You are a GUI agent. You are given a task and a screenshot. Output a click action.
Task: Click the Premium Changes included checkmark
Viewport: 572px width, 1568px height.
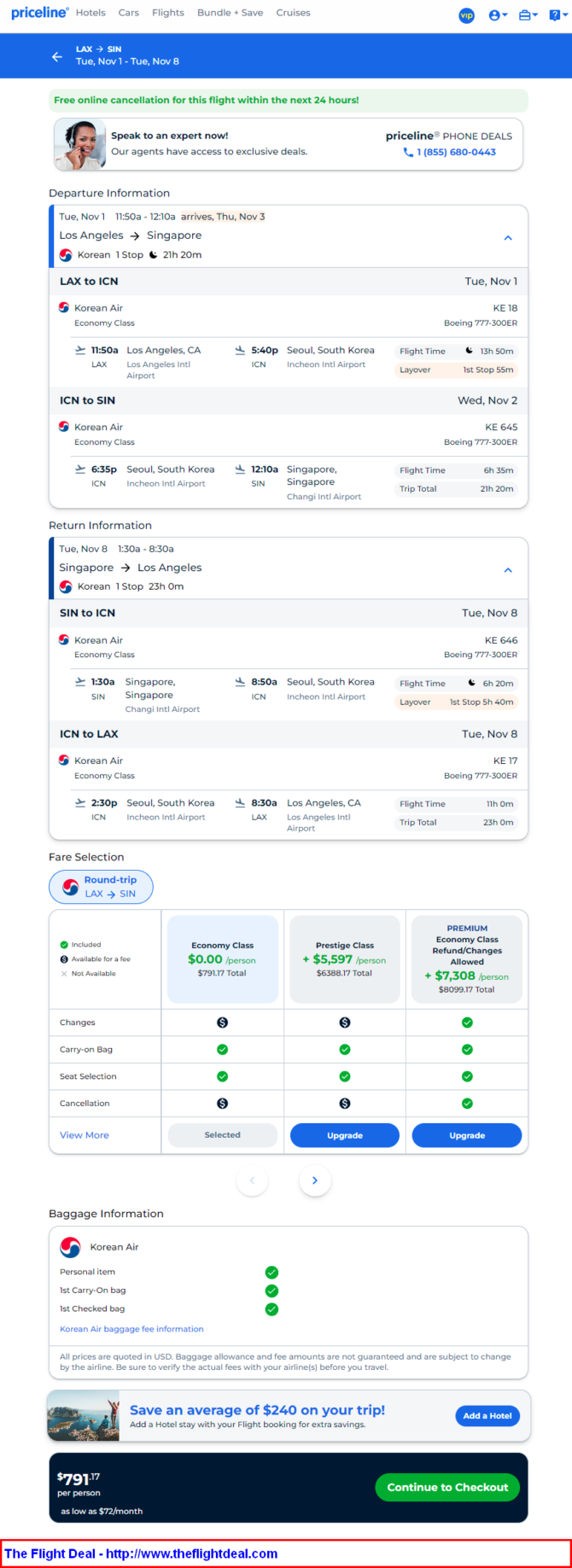coord(467,1023)
